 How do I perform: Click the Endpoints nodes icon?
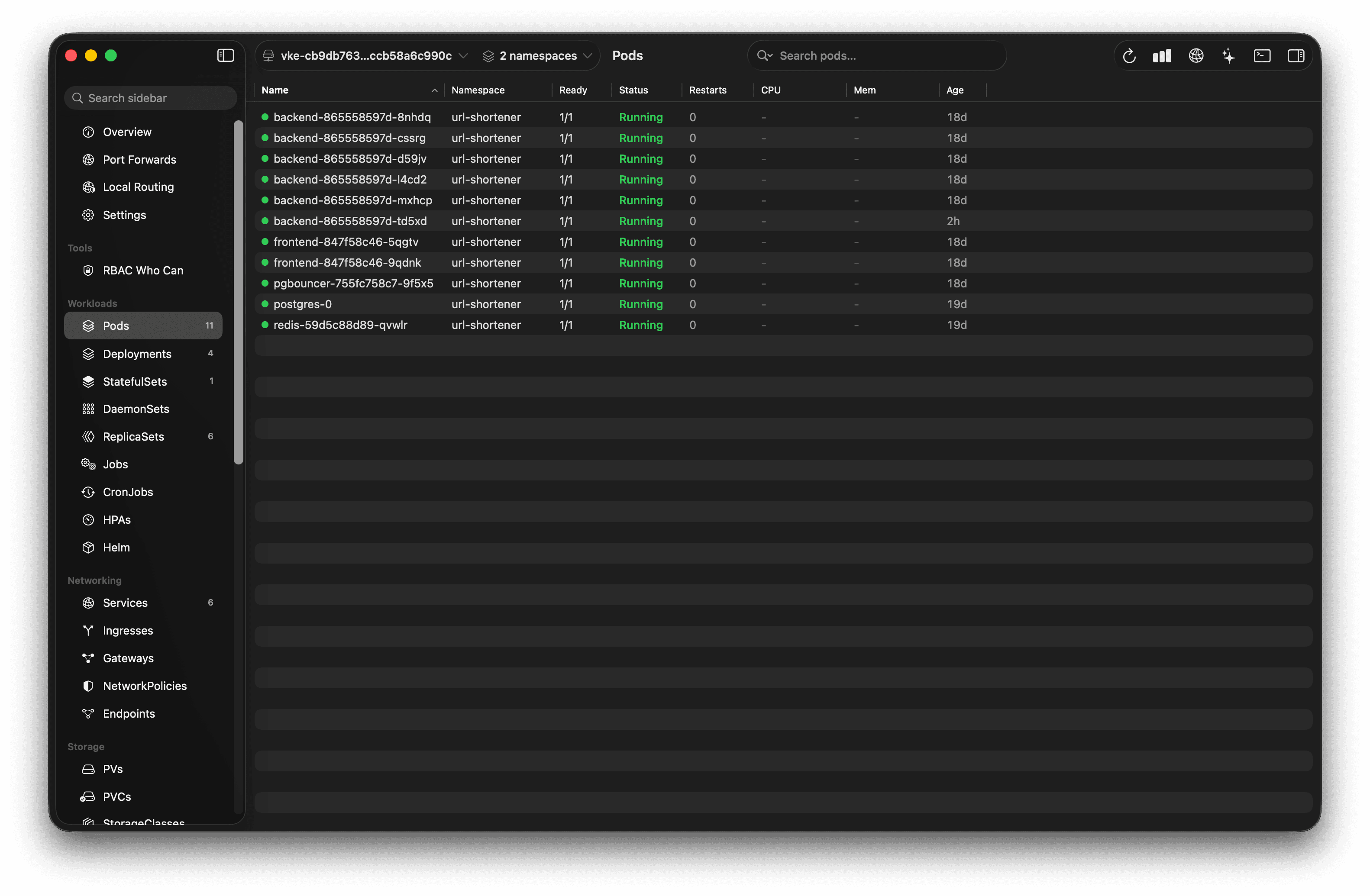[x=88, y=714]
